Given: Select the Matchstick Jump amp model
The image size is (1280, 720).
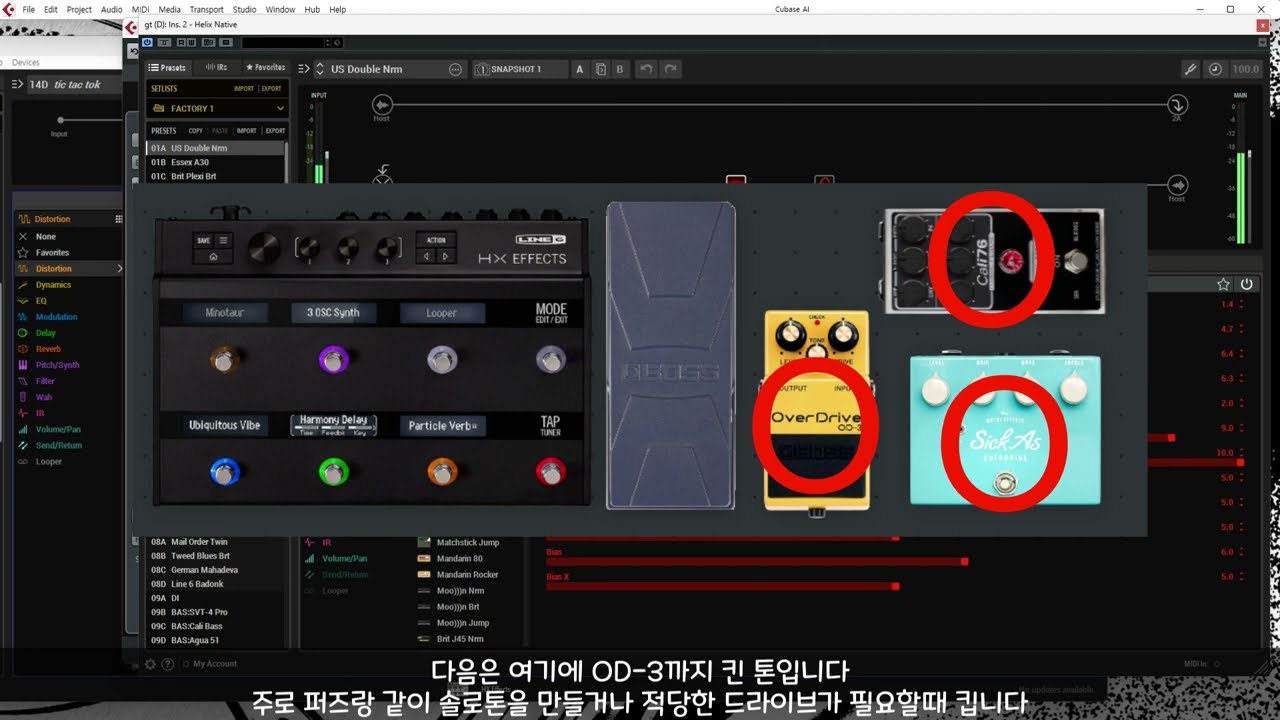Looking at the screenshot, I should tap(467, 543).
